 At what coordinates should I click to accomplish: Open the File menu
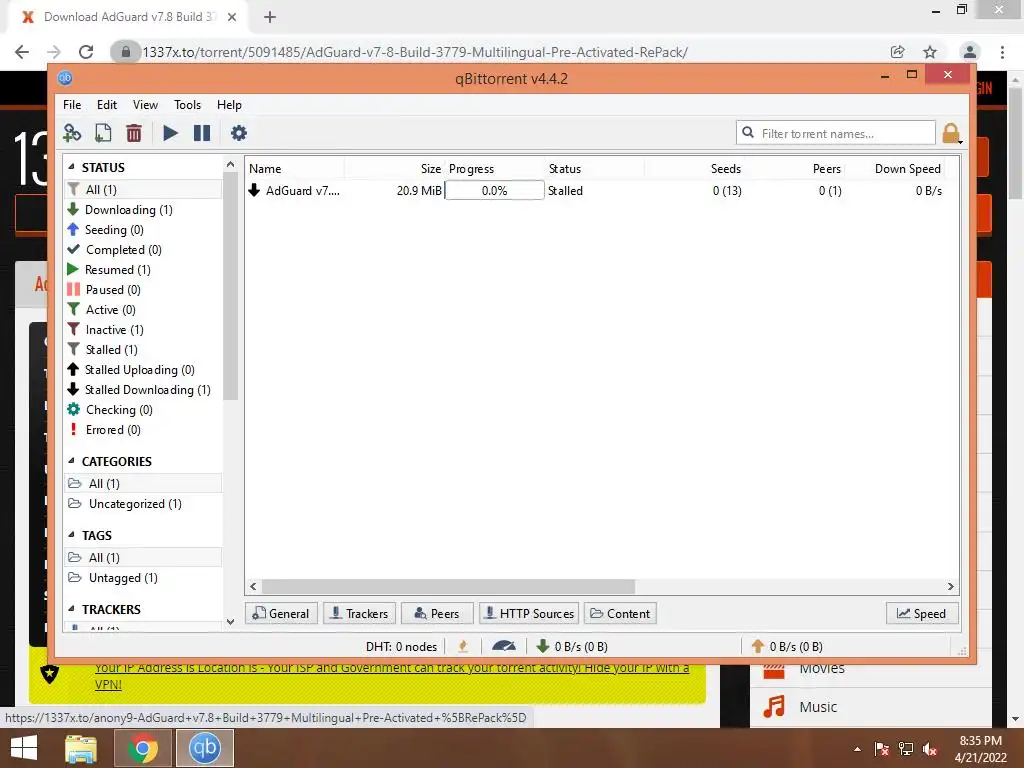(x=72, y=104)
